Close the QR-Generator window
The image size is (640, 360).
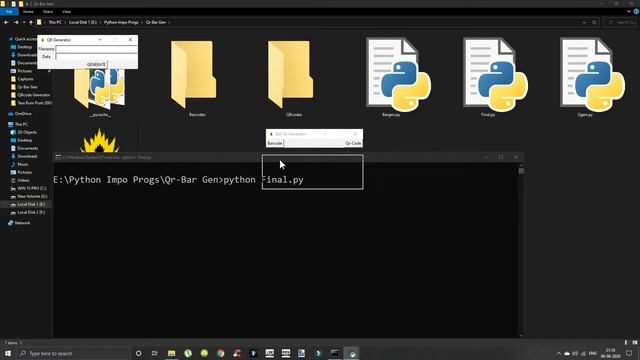(130, 40)
